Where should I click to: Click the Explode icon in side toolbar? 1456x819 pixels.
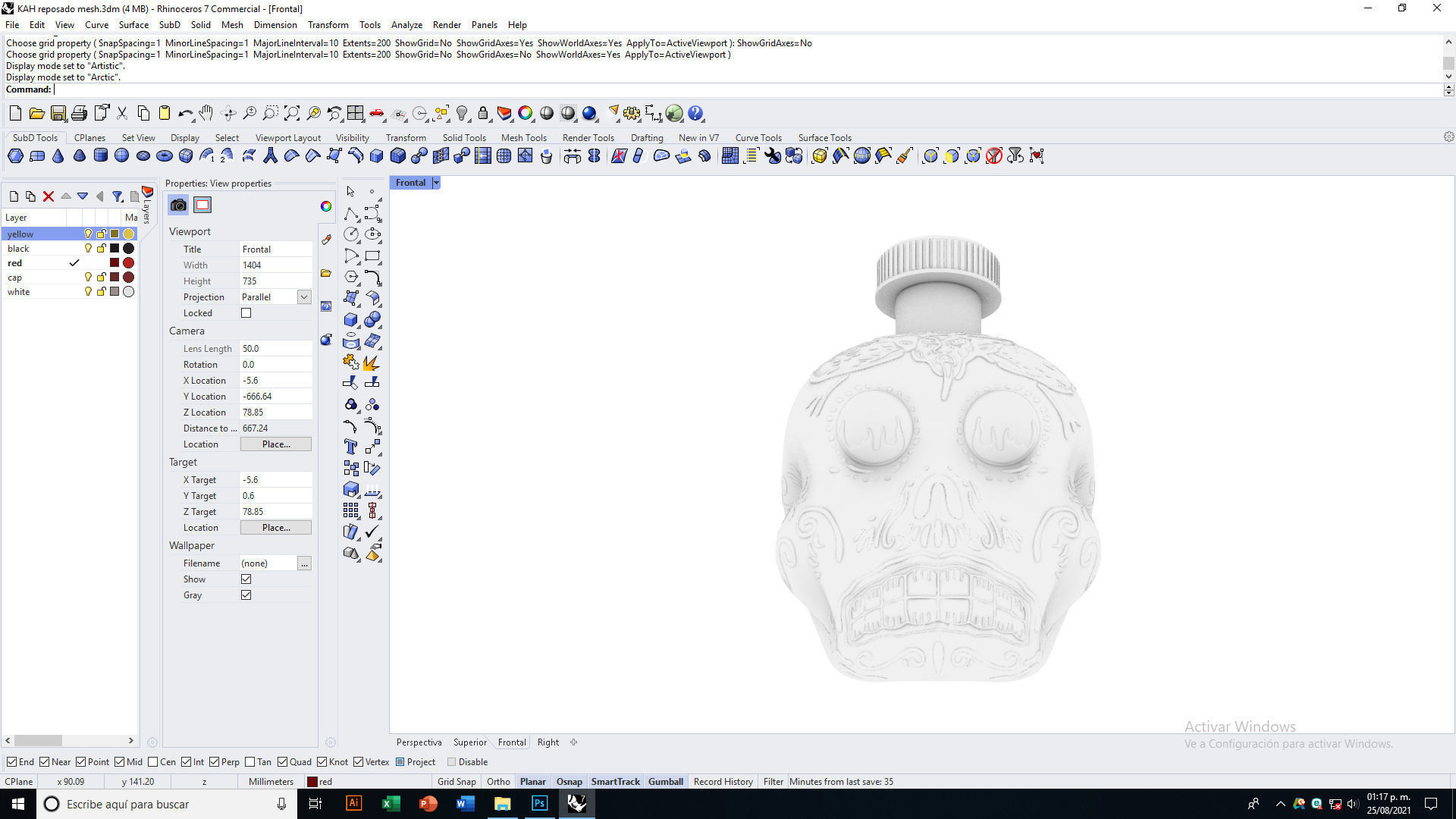pos(372,362)
